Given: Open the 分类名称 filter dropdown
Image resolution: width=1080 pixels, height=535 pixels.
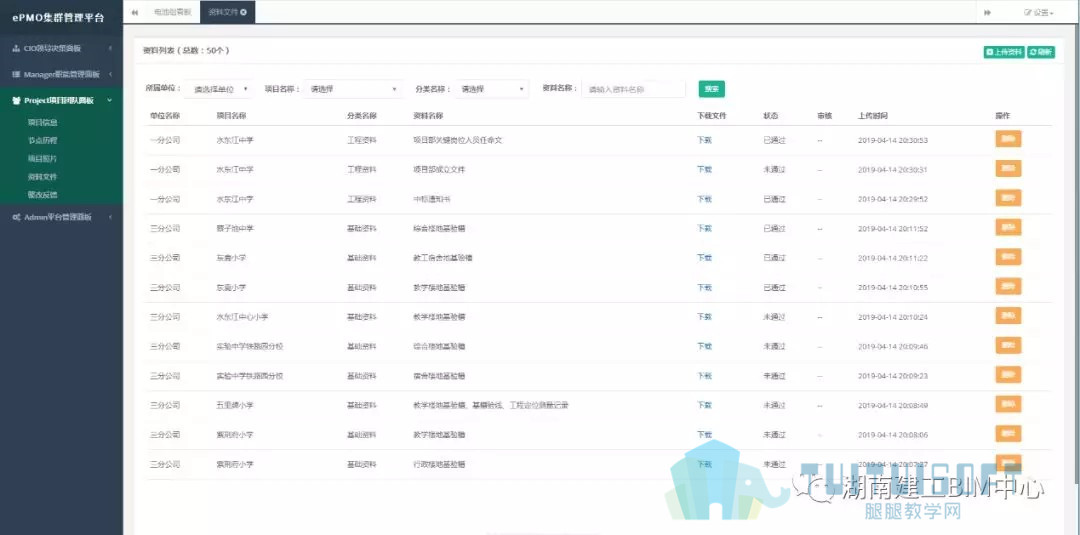Looking at the screenshot, I should pyautogui.click(x=492, y=90).
